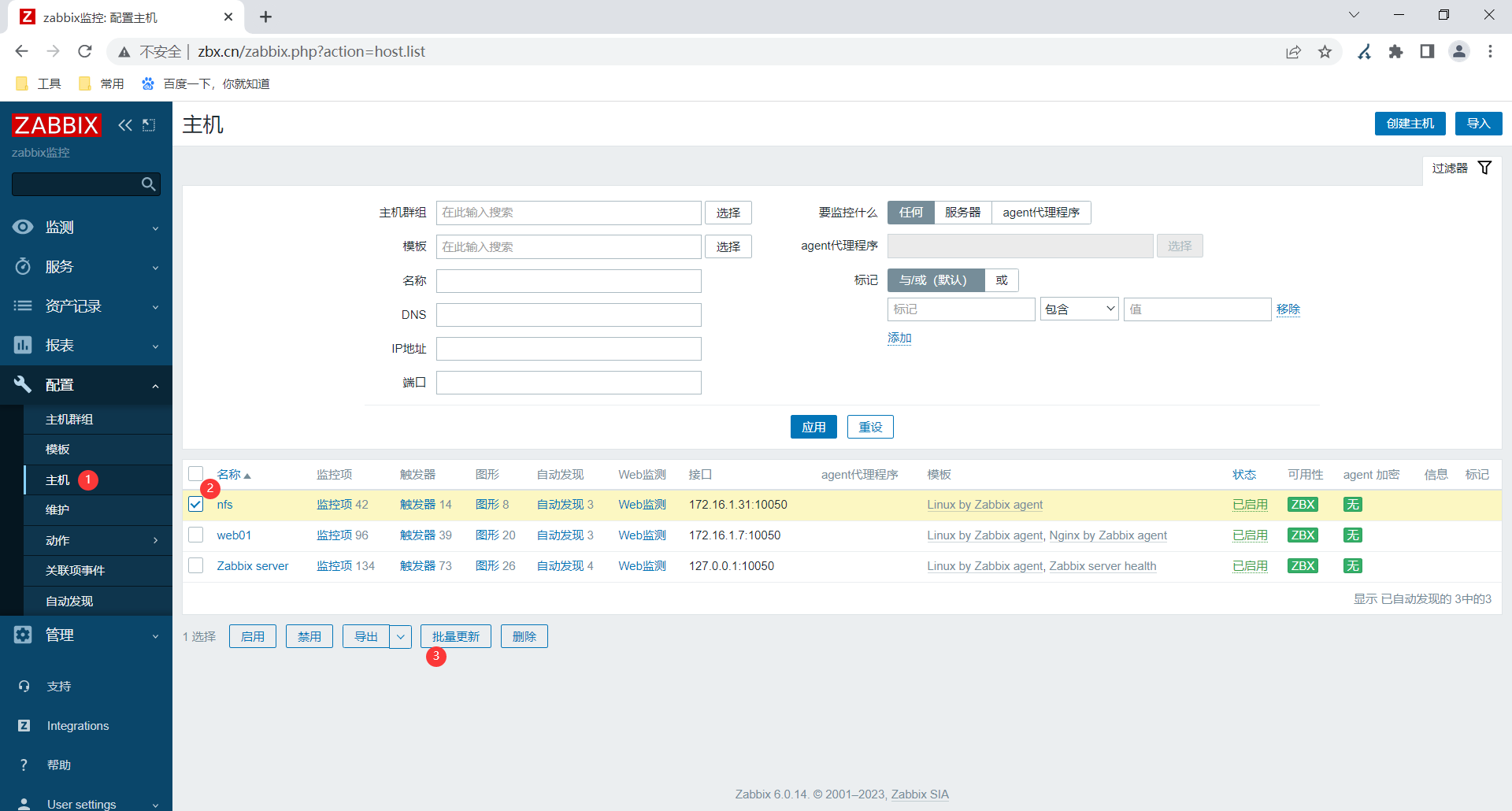This screenshot has height=811, width=1512.
Task: Check the Zabbix server host checkbox
Action: point(196,566)
